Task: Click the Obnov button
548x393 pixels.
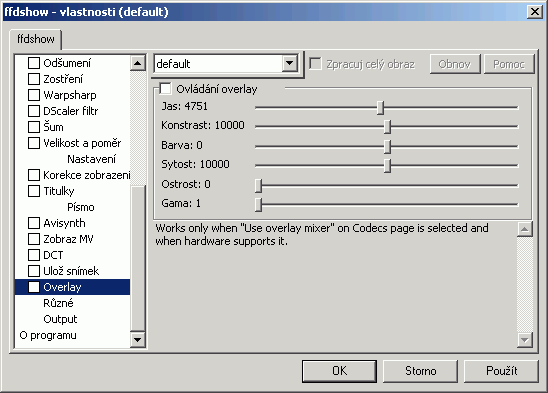Action: (455, 64)
